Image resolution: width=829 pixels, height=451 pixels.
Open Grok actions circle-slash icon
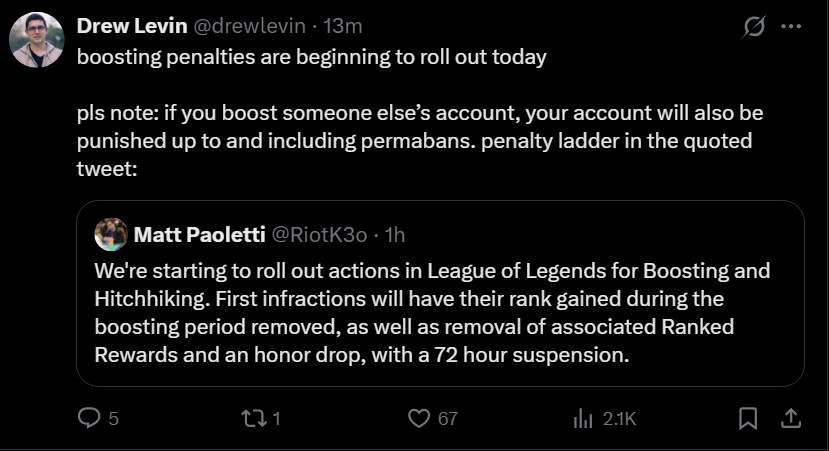[755, 27]
